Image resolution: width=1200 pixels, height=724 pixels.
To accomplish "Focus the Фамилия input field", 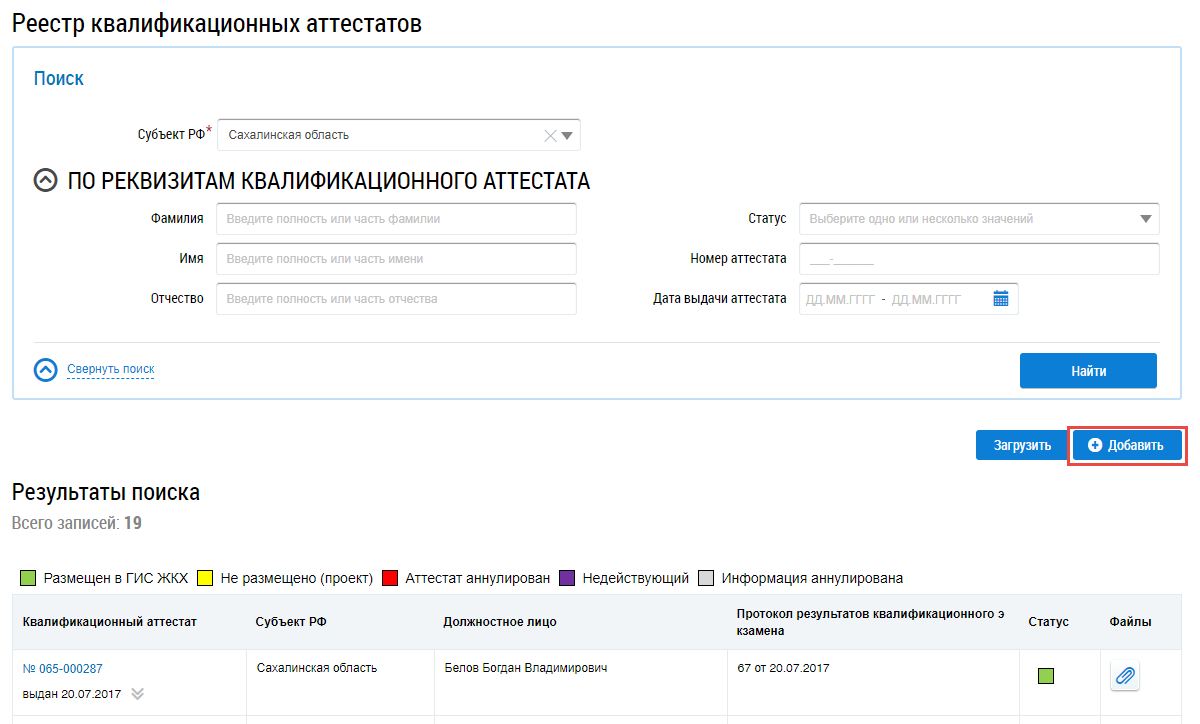I will coord(396,218).
